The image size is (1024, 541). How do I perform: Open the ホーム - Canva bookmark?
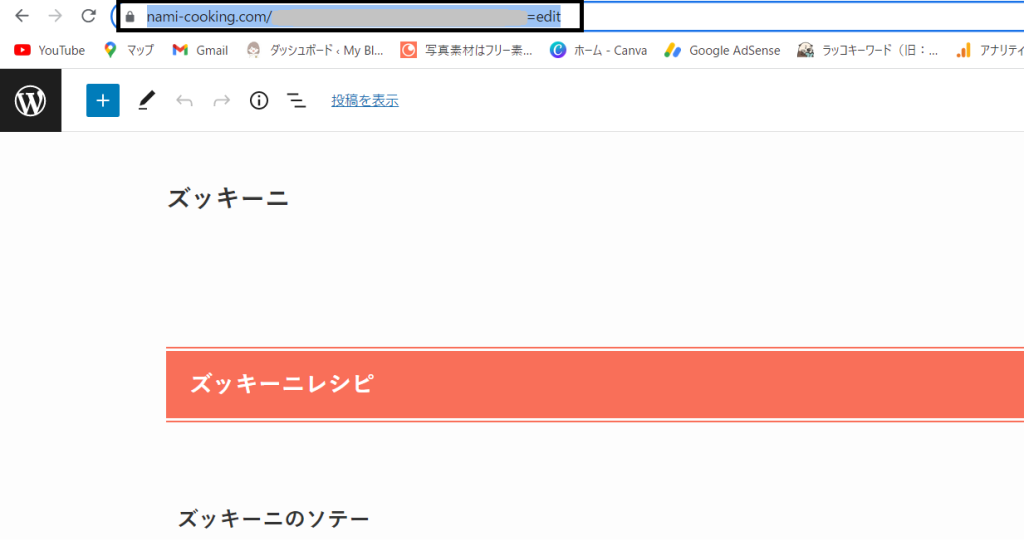click(598, 50)
